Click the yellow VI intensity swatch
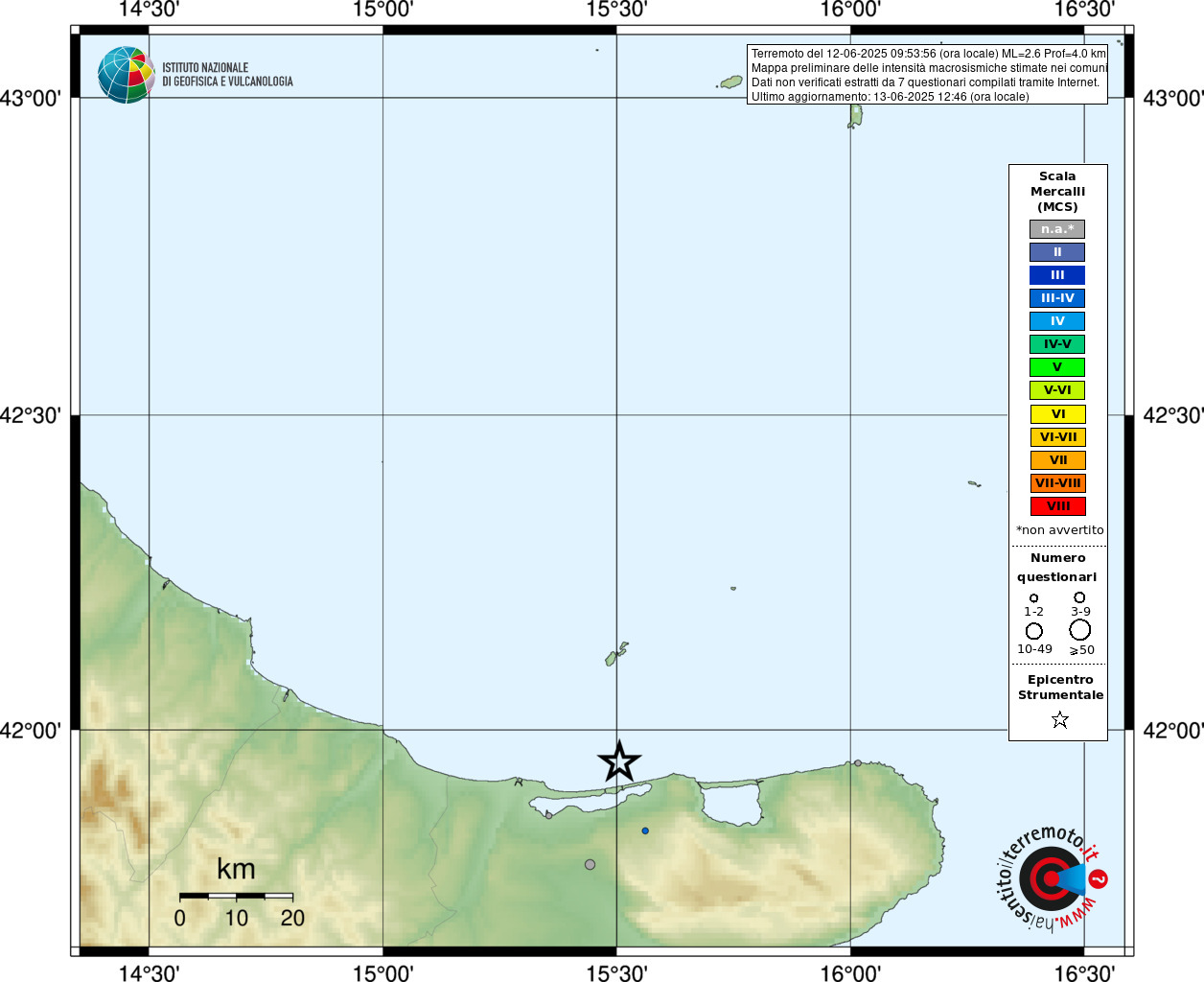Screen dimensions: 1204x982 coord(1057,414)
